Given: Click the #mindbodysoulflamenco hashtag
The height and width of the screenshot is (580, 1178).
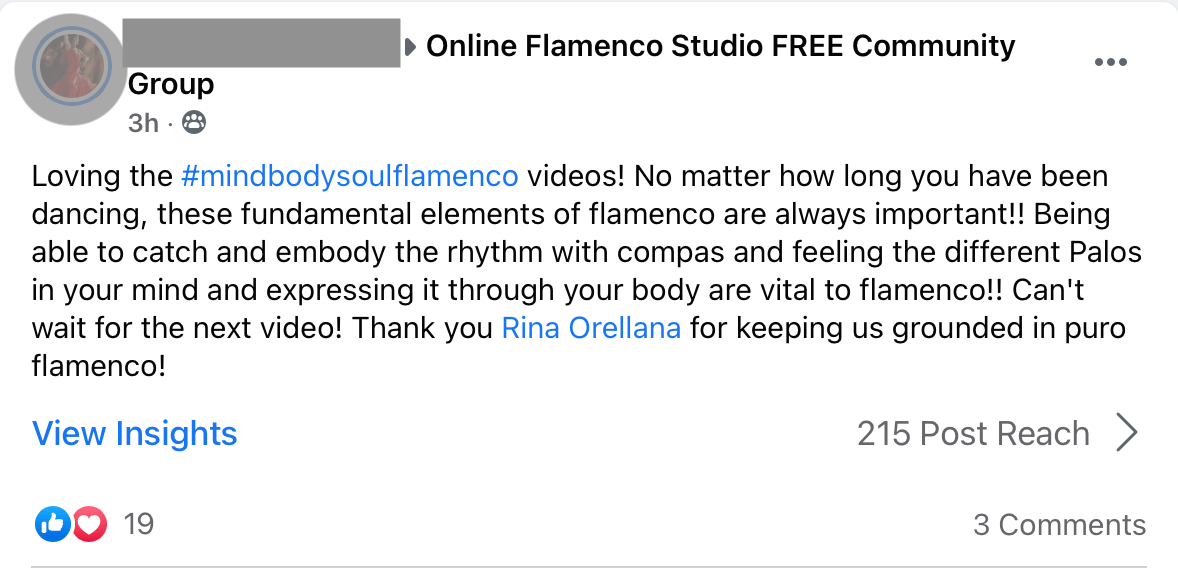Looking at the screenshot, I should click(x=350, y=177).
